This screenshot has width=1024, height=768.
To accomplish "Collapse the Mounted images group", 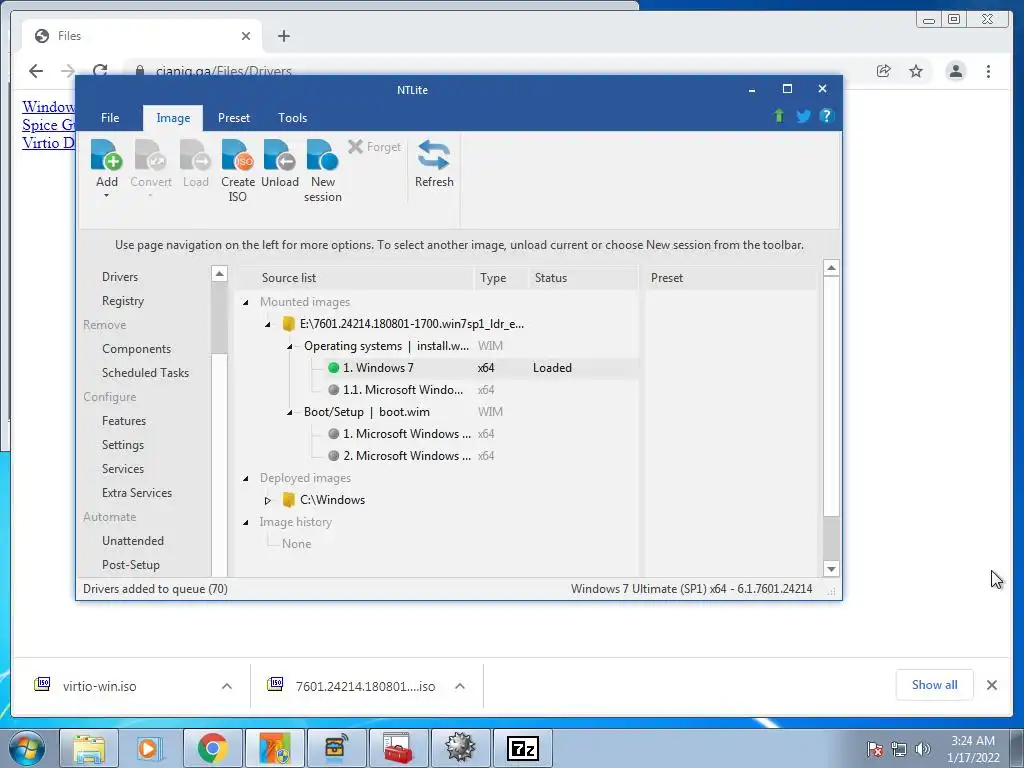I will [x=246, y=302].
